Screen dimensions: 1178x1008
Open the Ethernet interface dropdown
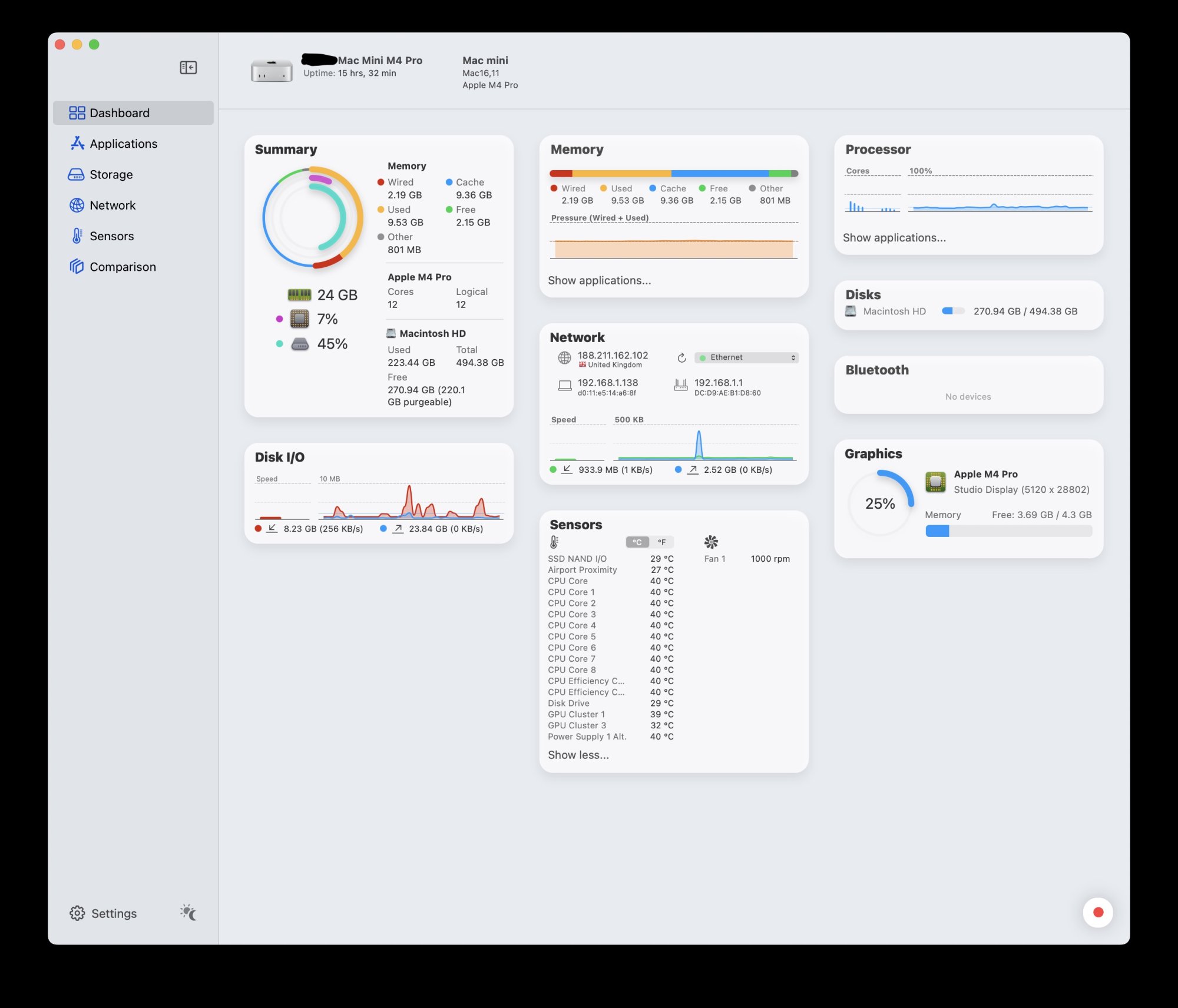click(746, 358)
